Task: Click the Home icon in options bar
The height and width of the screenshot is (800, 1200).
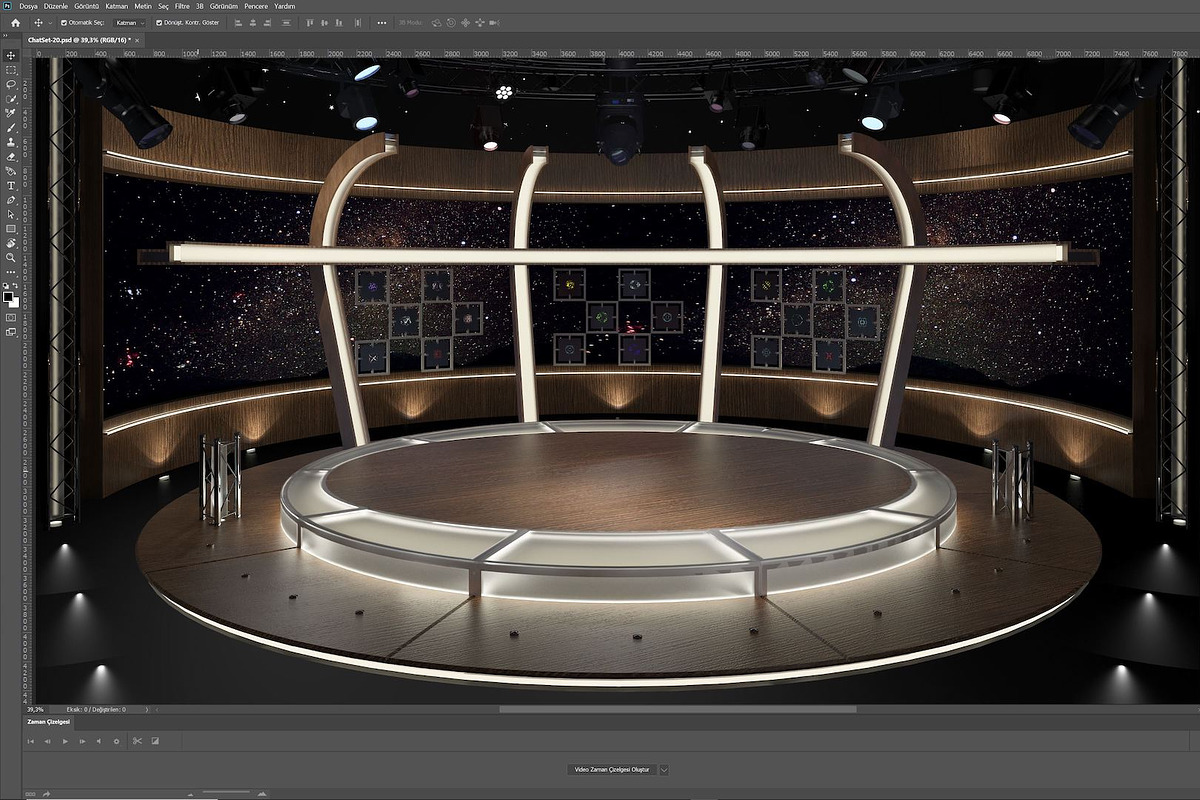Action: 15,23
